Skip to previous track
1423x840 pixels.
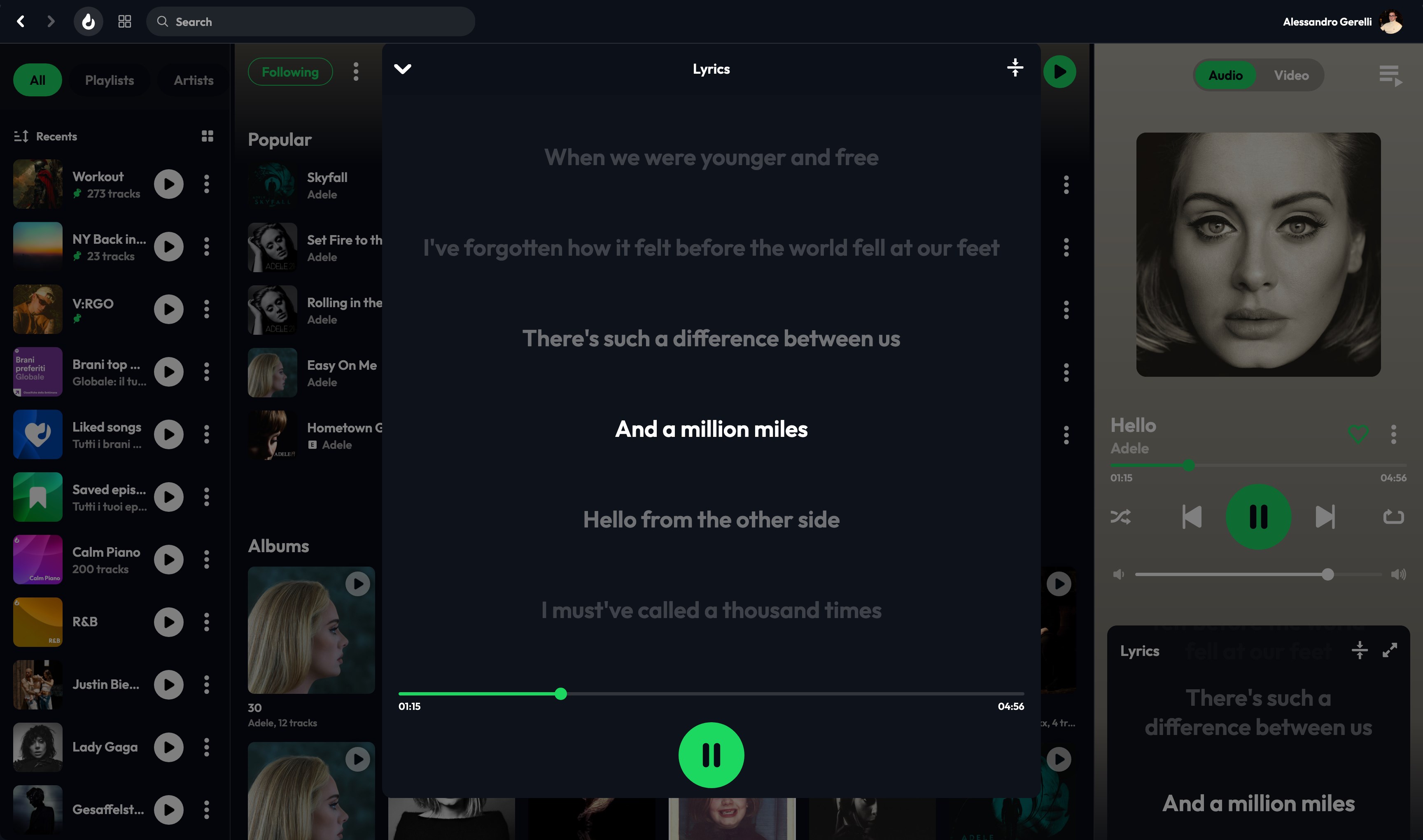click(1192, 517)
